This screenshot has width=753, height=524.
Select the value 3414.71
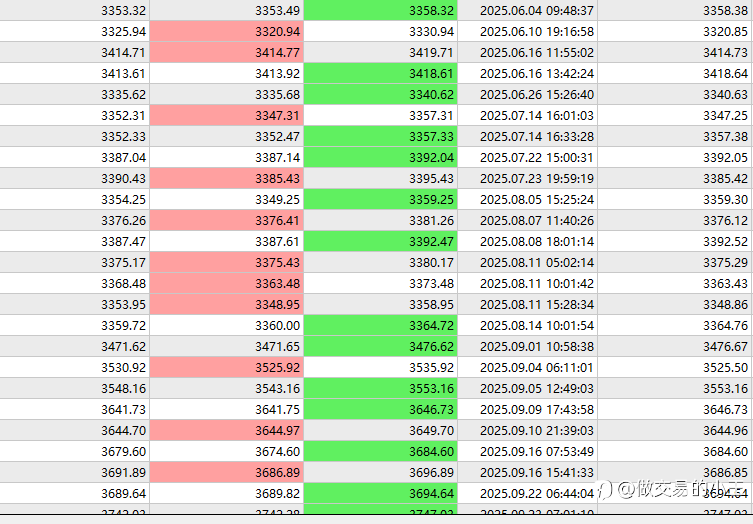pyautogui.click(x=123, y=52)
